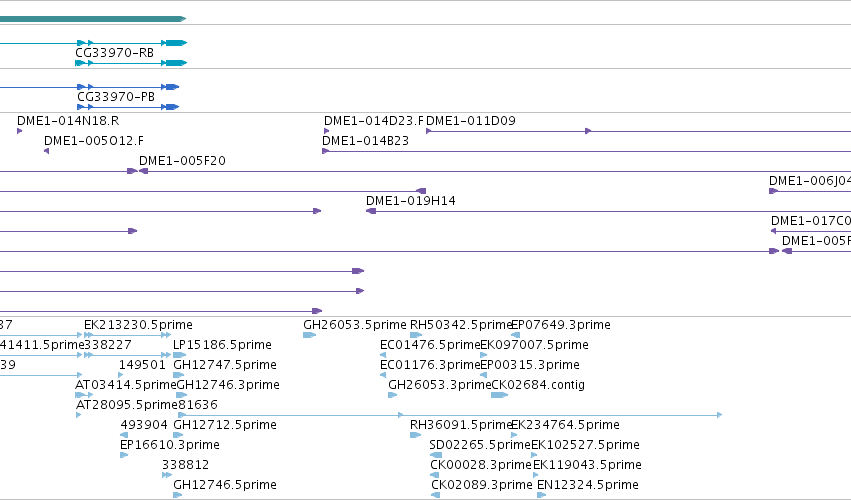Select the DME1-014N18.R feature label
This screenshot has height=500, width=851.
(x=68, y=121)
